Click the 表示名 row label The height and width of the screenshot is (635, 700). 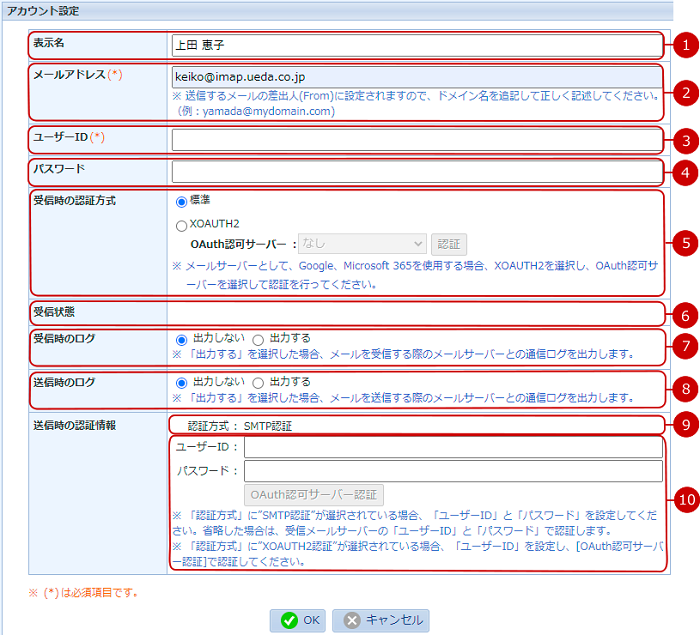[x=49, y=43]
